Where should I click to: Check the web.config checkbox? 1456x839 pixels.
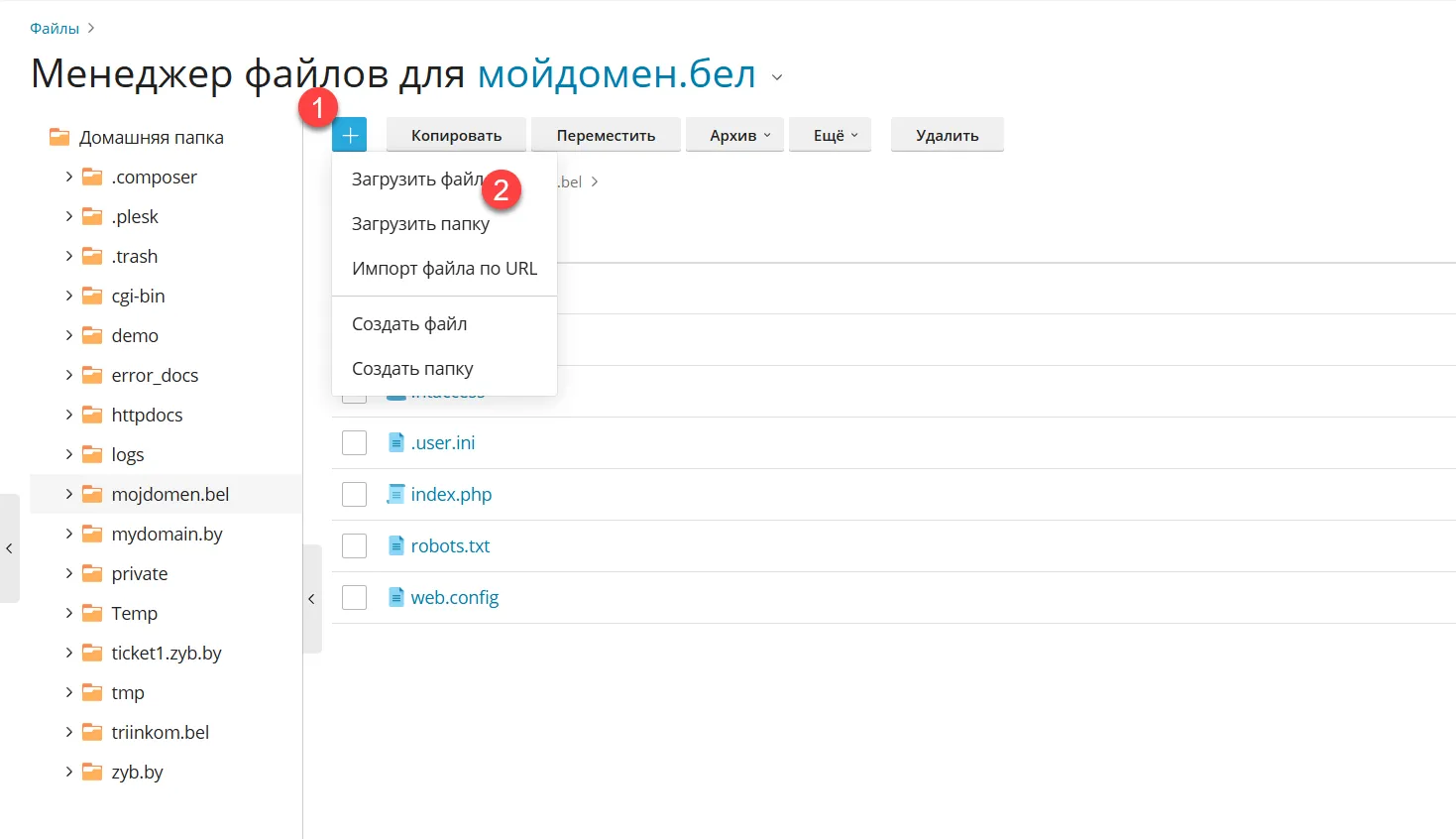pos(354,597)
